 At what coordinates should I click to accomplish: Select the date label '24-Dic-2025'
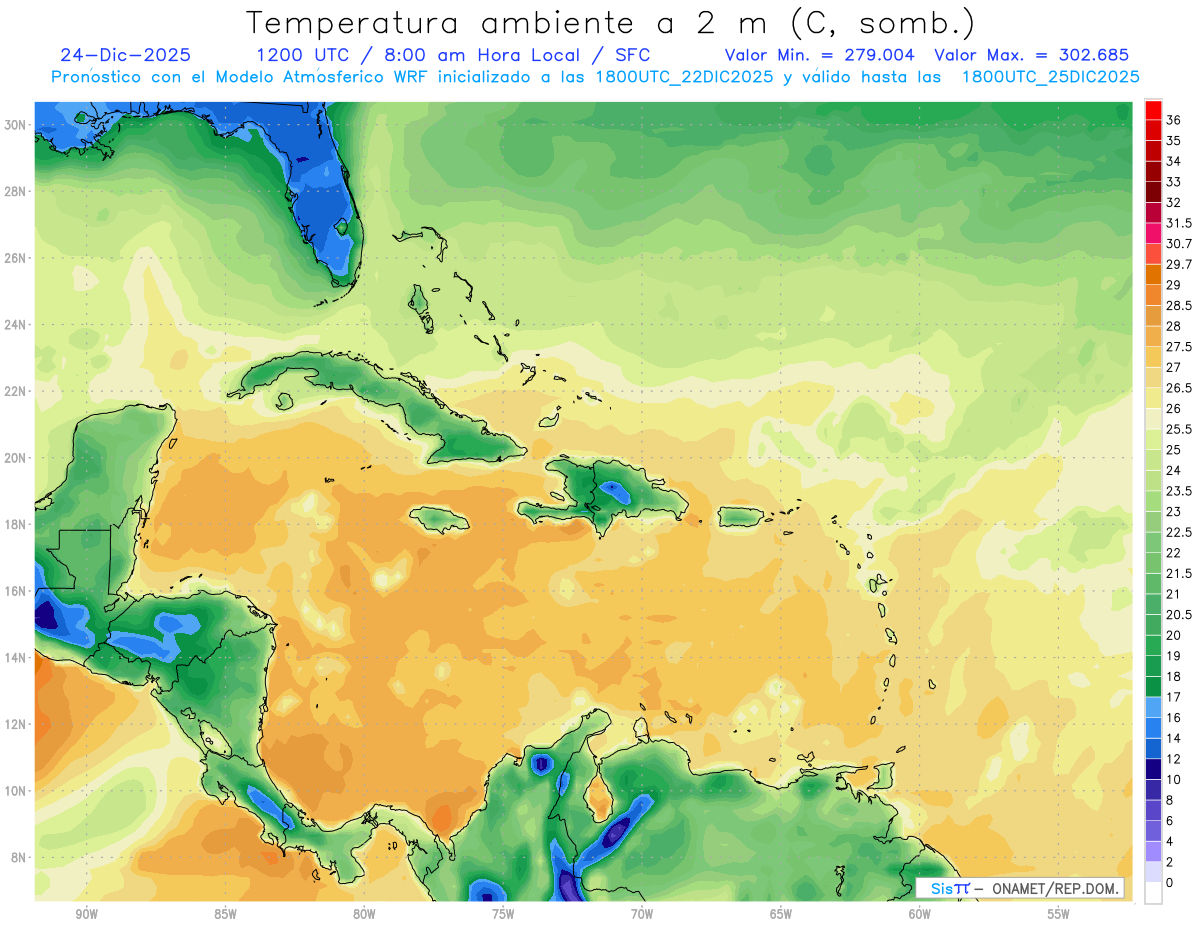click(x=125, y=55)
